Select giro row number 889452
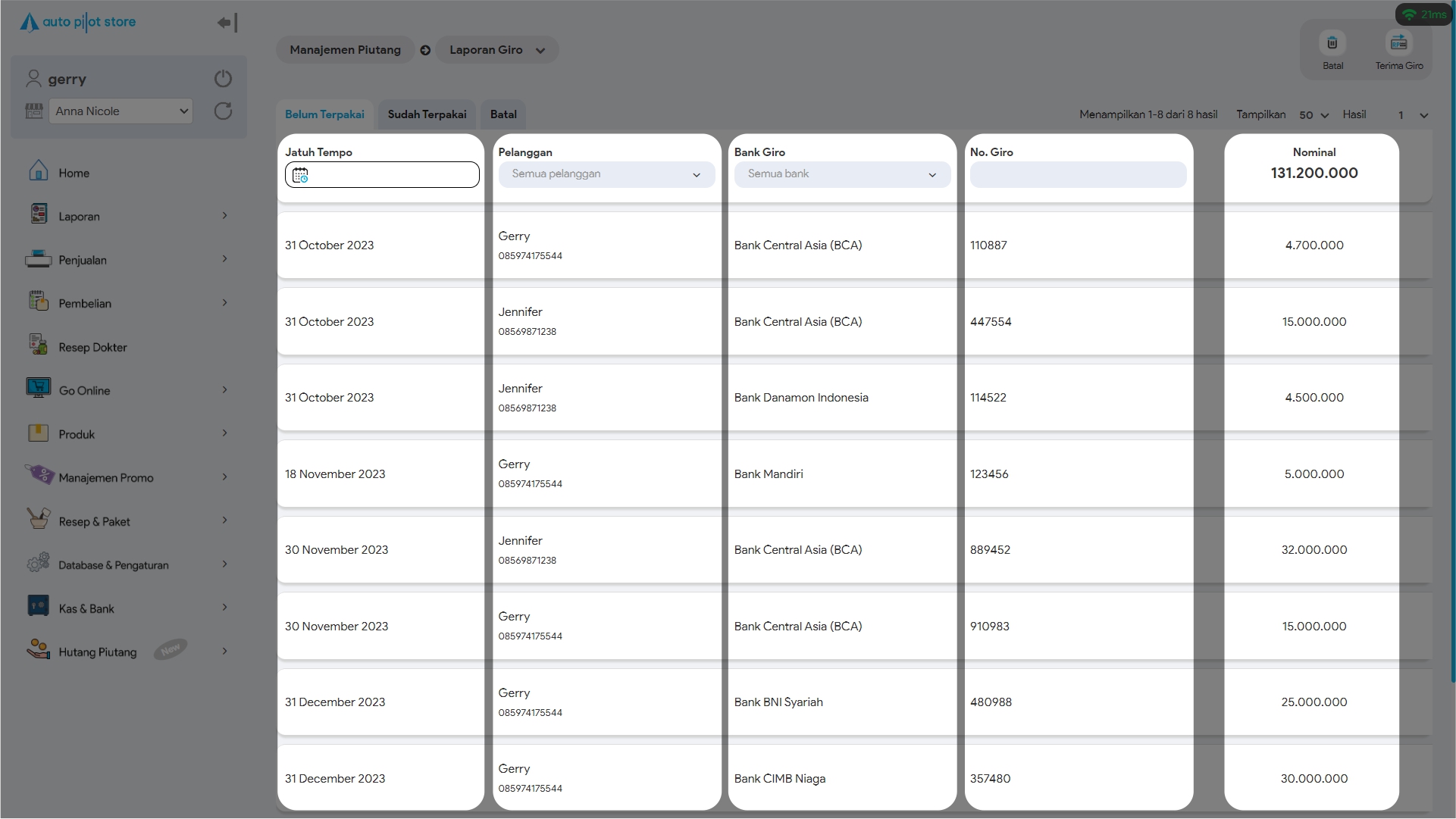Image resolution: width=1456 pixels, height=819 pixels. [990, 550]
